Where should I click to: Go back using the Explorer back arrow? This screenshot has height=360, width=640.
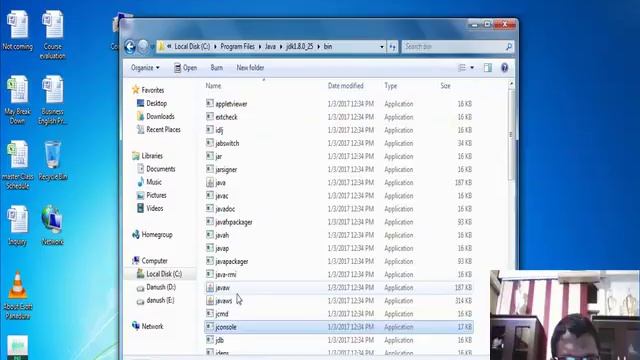(130, 47)
